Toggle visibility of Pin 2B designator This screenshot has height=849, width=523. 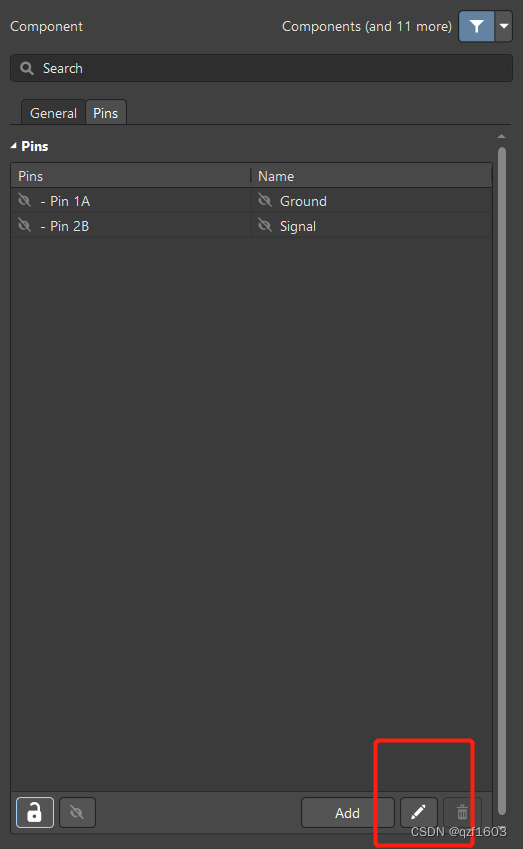[24, 225]
